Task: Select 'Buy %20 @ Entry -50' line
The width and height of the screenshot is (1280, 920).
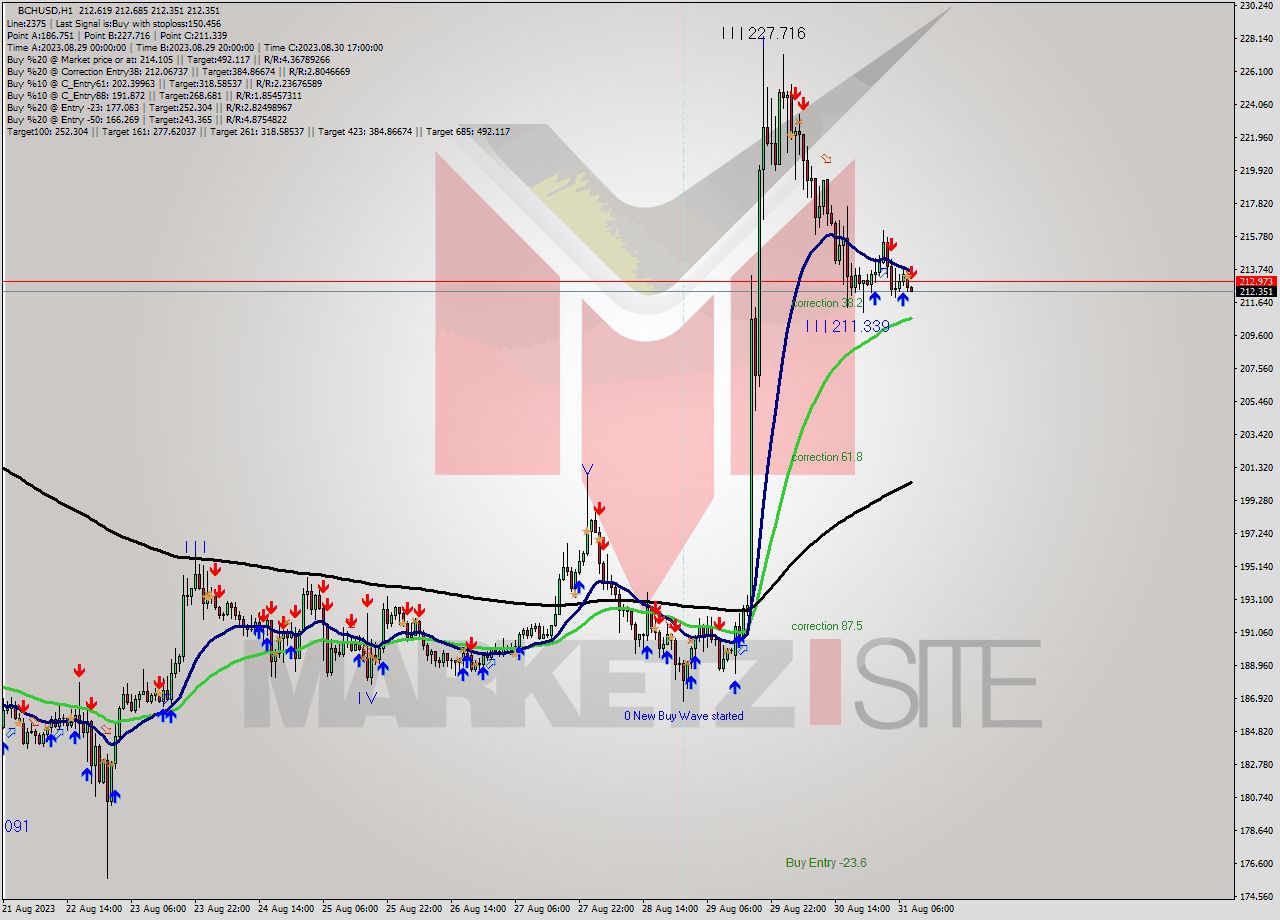Action: pyautogui.click(x=147, y=119)
